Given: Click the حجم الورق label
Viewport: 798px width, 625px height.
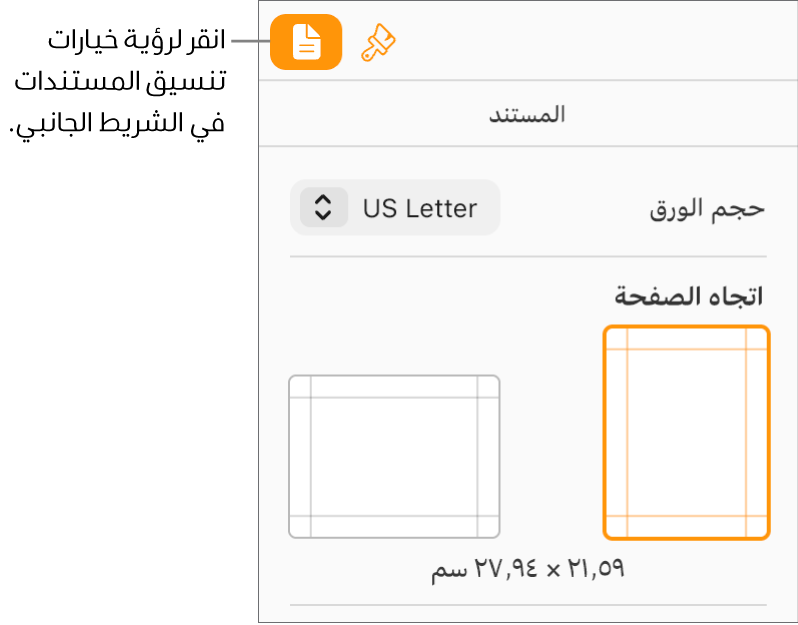Looking at the screenshot, I should coord(707,209).
